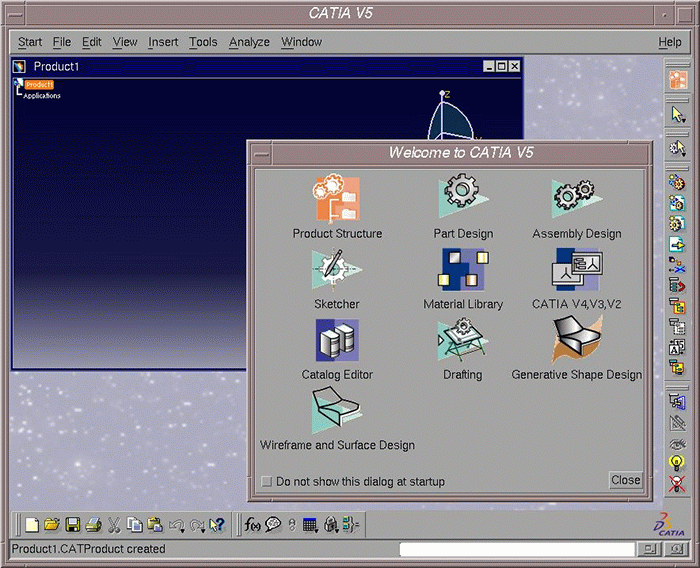Image resolution: width=700 pixels, height=568 pixels.
Task: Click the Open folder icon
Action: 52,525
